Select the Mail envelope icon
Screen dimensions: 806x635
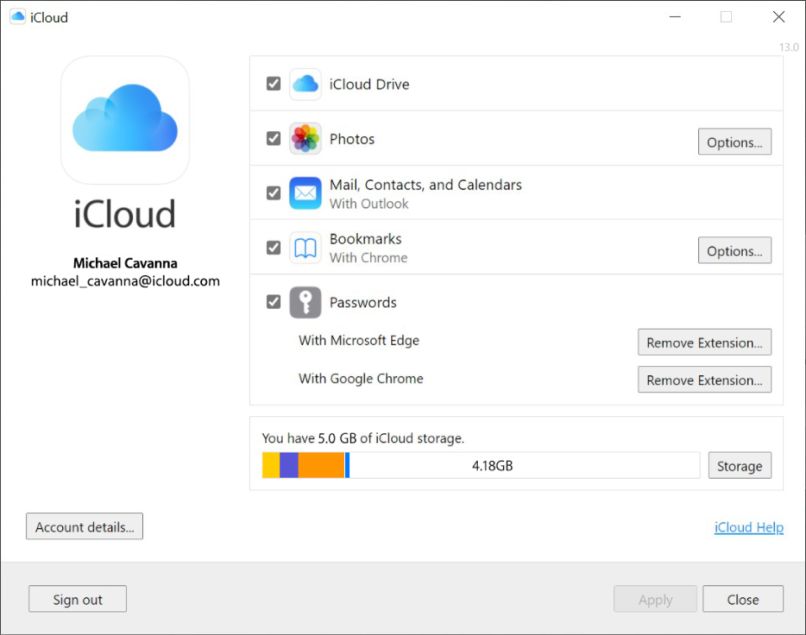(304, 192)
